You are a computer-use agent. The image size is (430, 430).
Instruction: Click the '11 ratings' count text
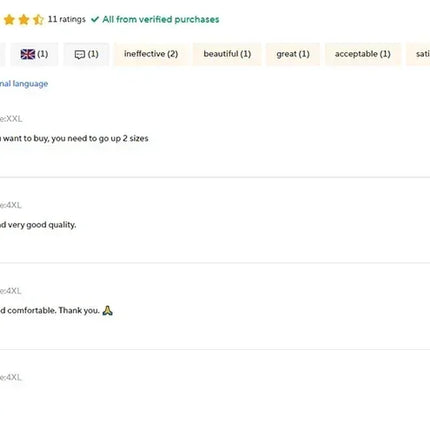click(66, 19)
